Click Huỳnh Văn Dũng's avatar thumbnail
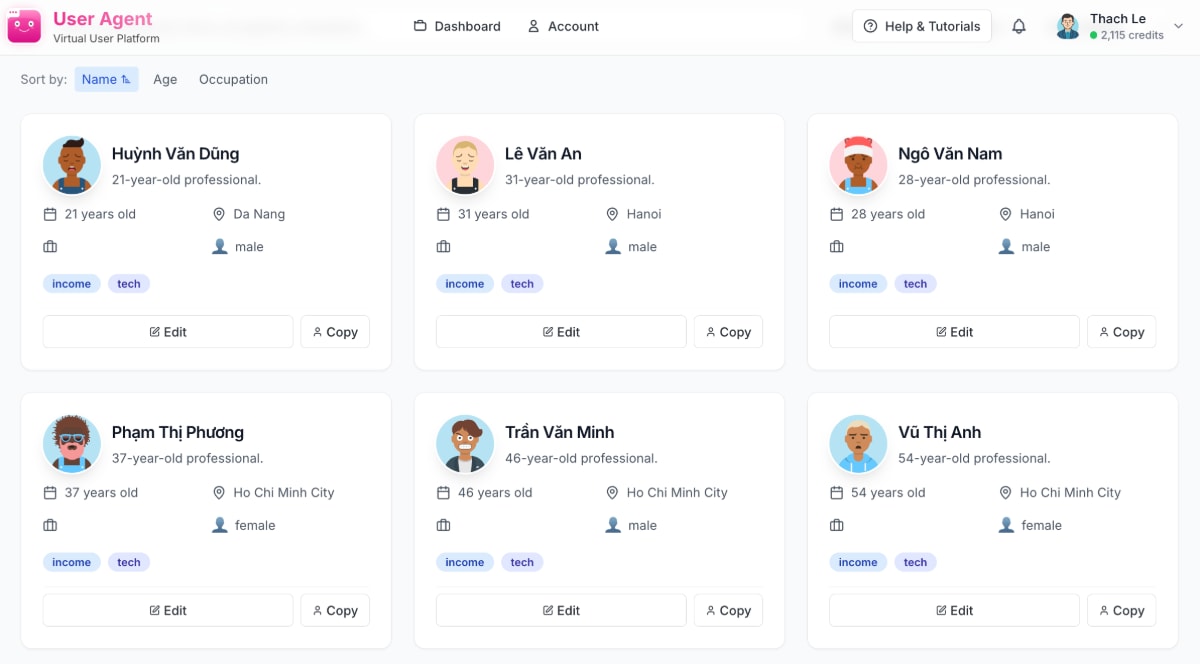Viewport: 1200px width, 664px height. (71, 165)
